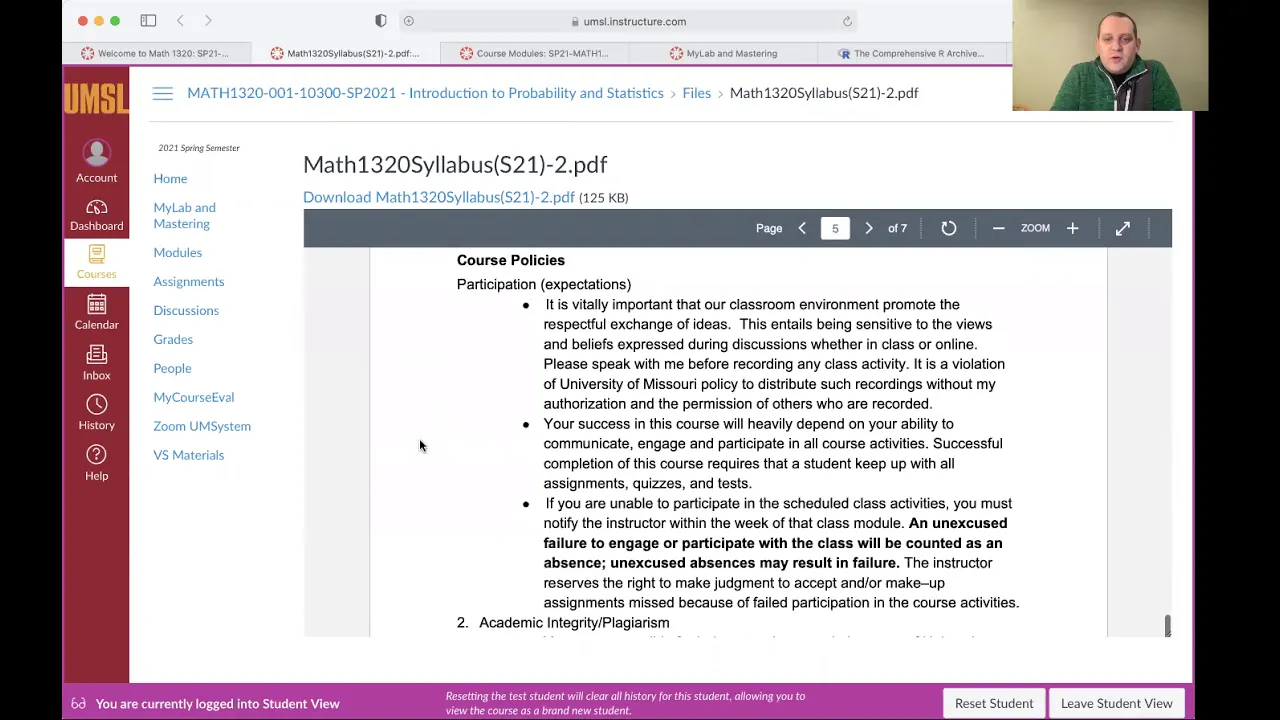
Task: Open Grades in course navigation
Action: click(173, 340)
